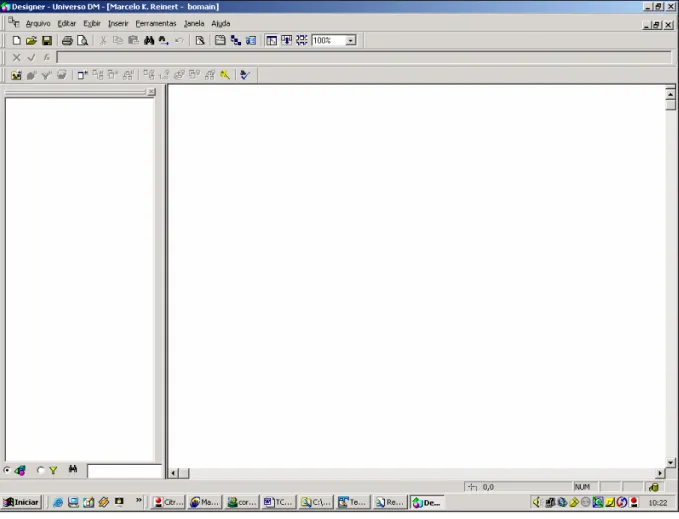Click the binoculars Find icon in toolbar
679x519 pixels.
tap(149, 41)
